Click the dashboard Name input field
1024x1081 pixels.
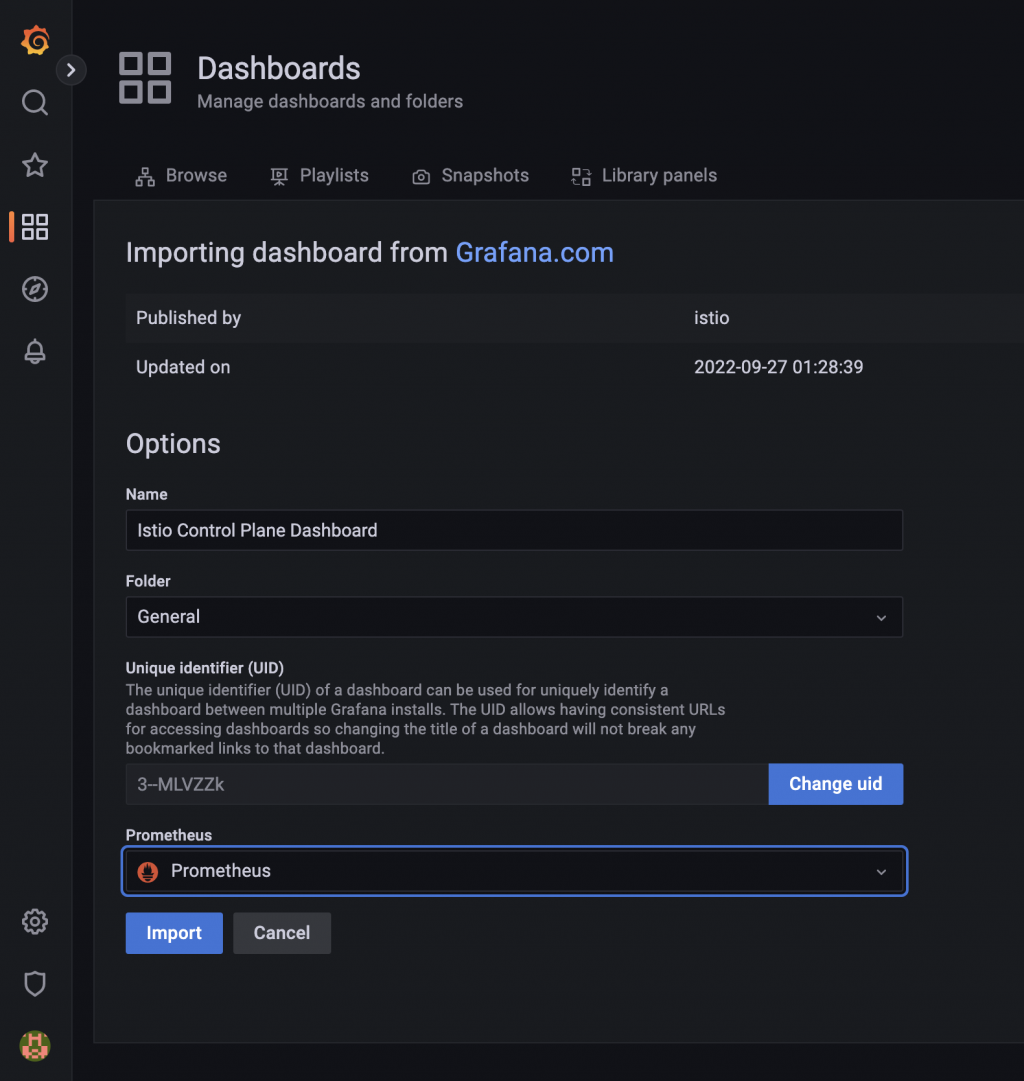tap(514, 530)
